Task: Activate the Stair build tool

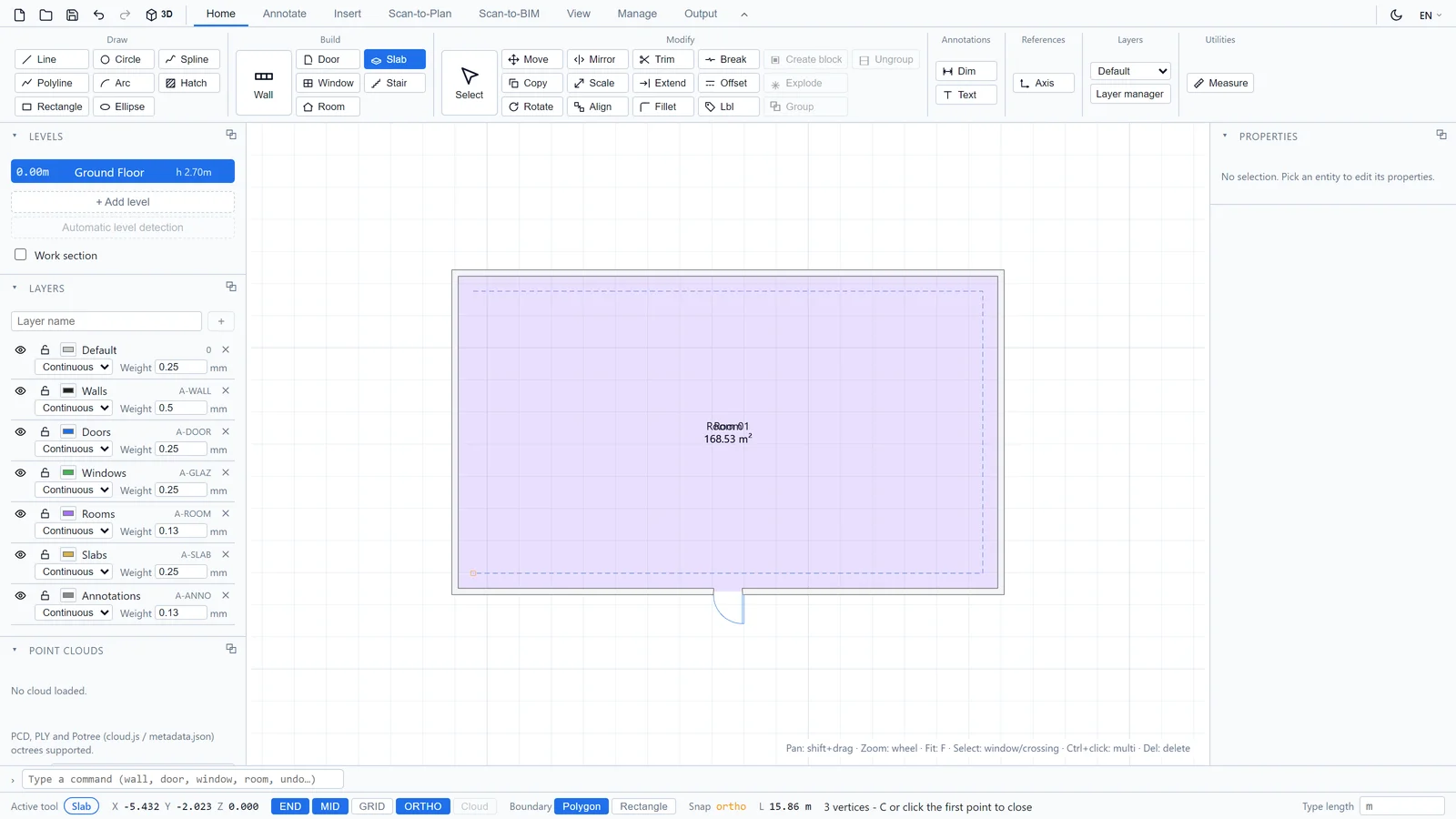Action: point(395,83)
